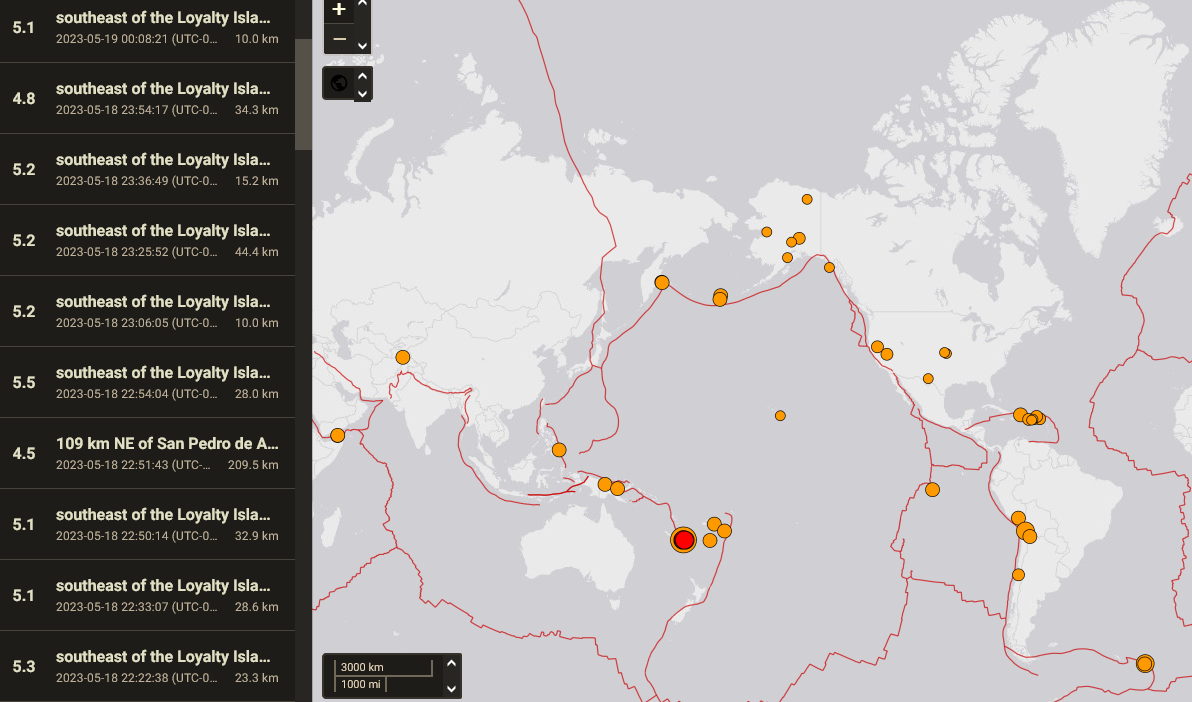This screenshot has height=702, width=1192.
Task: Select the northernmost Alaska earthquake marker
Action: click(x=807, y=199)
